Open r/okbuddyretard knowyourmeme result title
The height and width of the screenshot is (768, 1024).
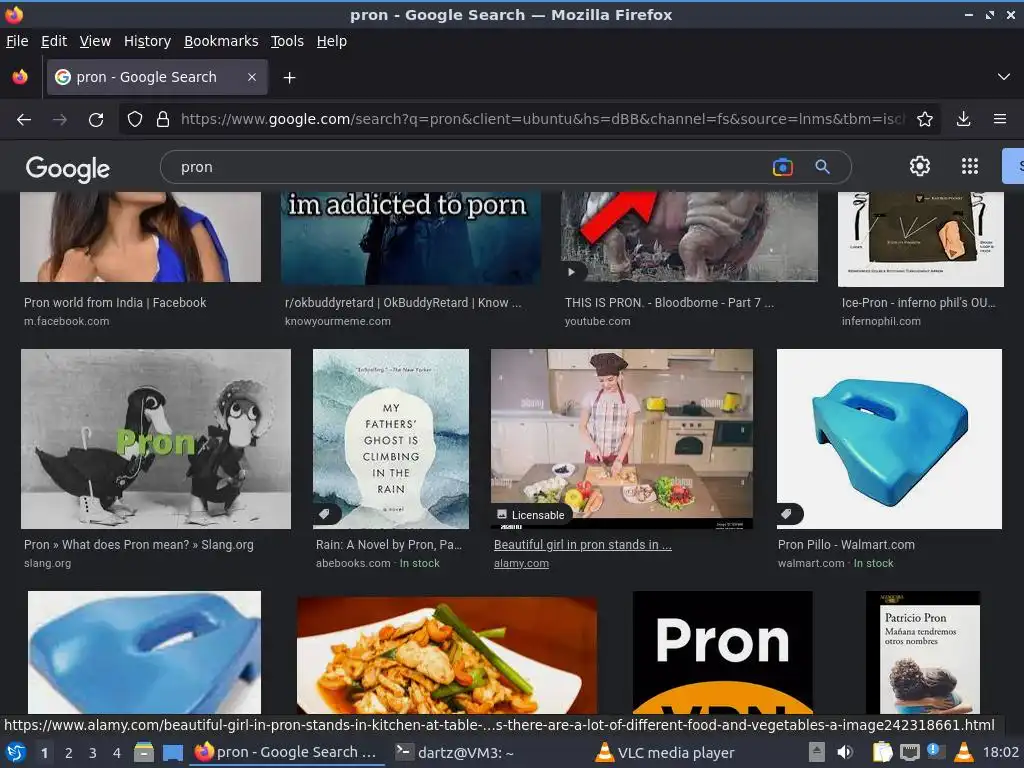pos(403,302)
